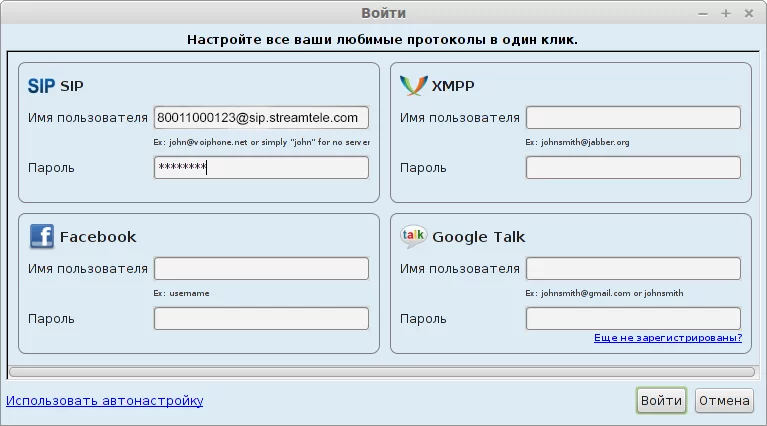Click the XMPP protocol logo icon
The height and width of the screenshot is (426, 767).
413,86
